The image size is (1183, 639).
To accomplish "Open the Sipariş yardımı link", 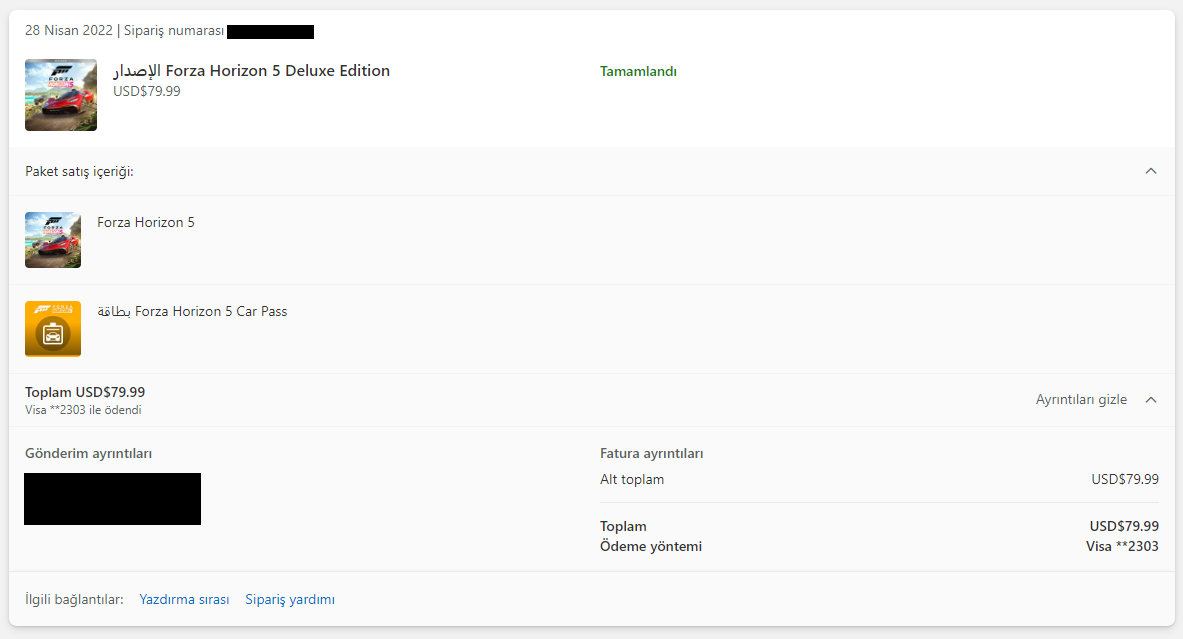I will click(x=290, y=600).
